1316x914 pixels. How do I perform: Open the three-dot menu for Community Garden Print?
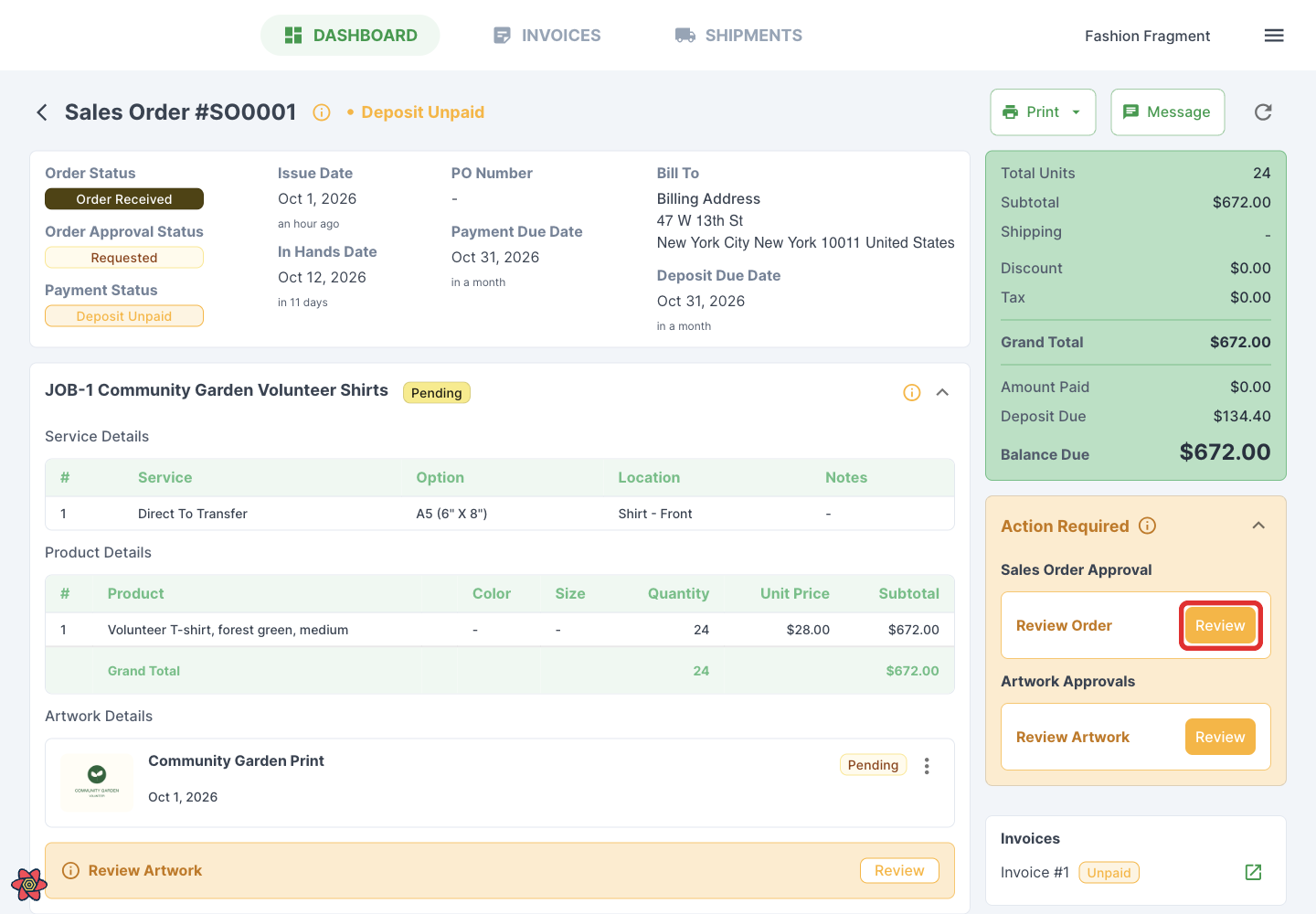tap(927, 766)
